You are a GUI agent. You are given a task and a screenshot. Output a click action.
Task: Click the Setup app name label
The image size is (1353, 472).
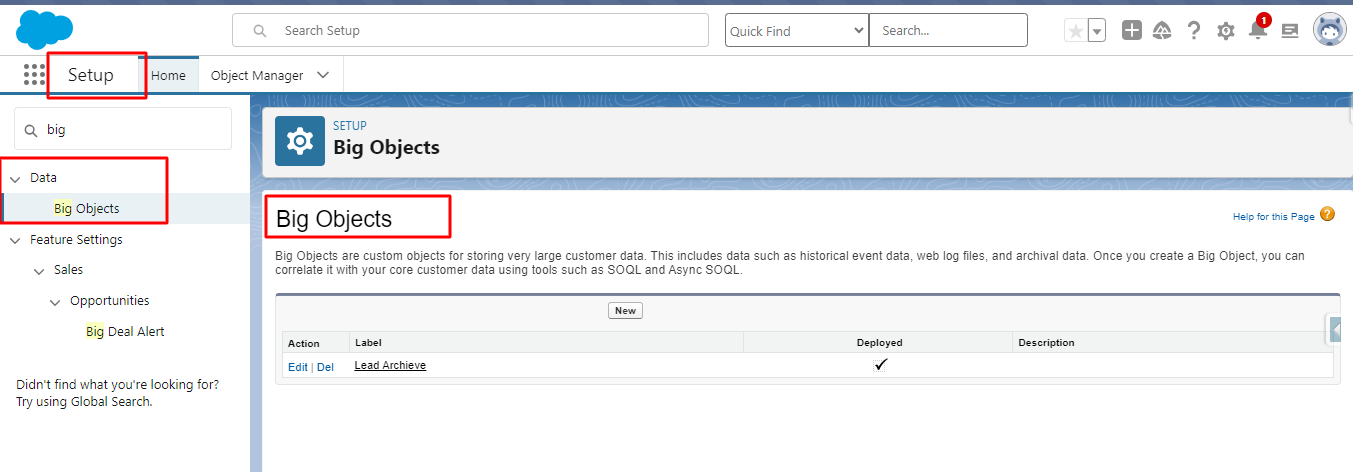(x=91, y=75)
